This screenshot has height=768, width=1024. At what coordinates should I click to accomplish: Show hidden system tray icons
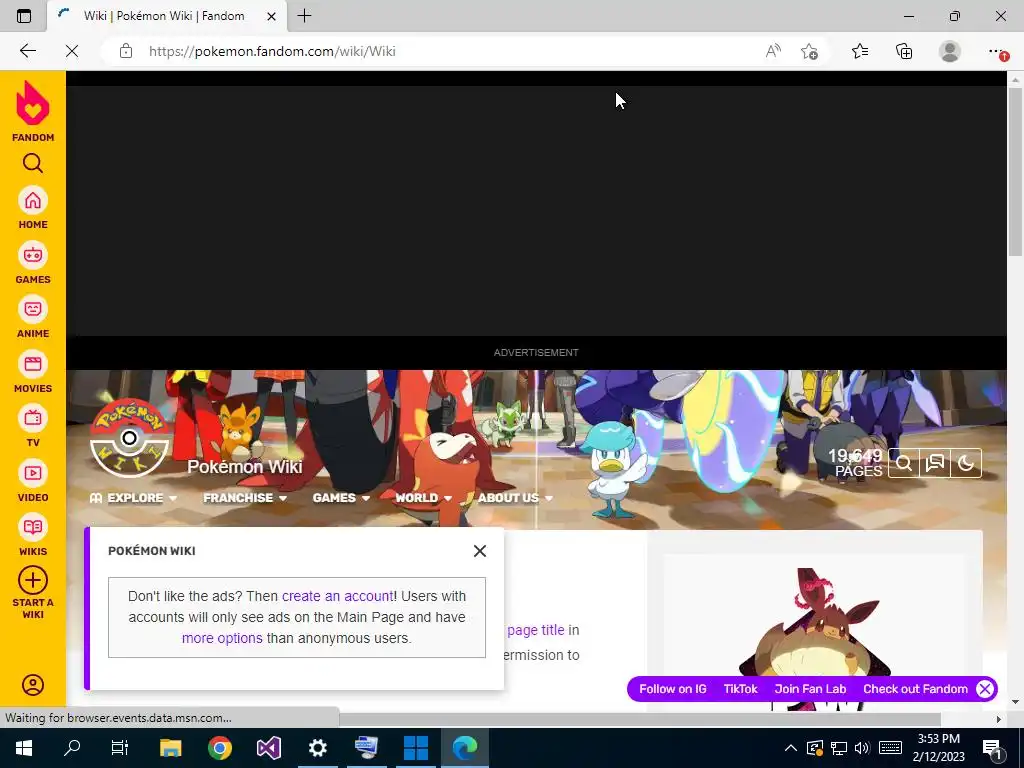pyautogui.click(x=790, y=748)
